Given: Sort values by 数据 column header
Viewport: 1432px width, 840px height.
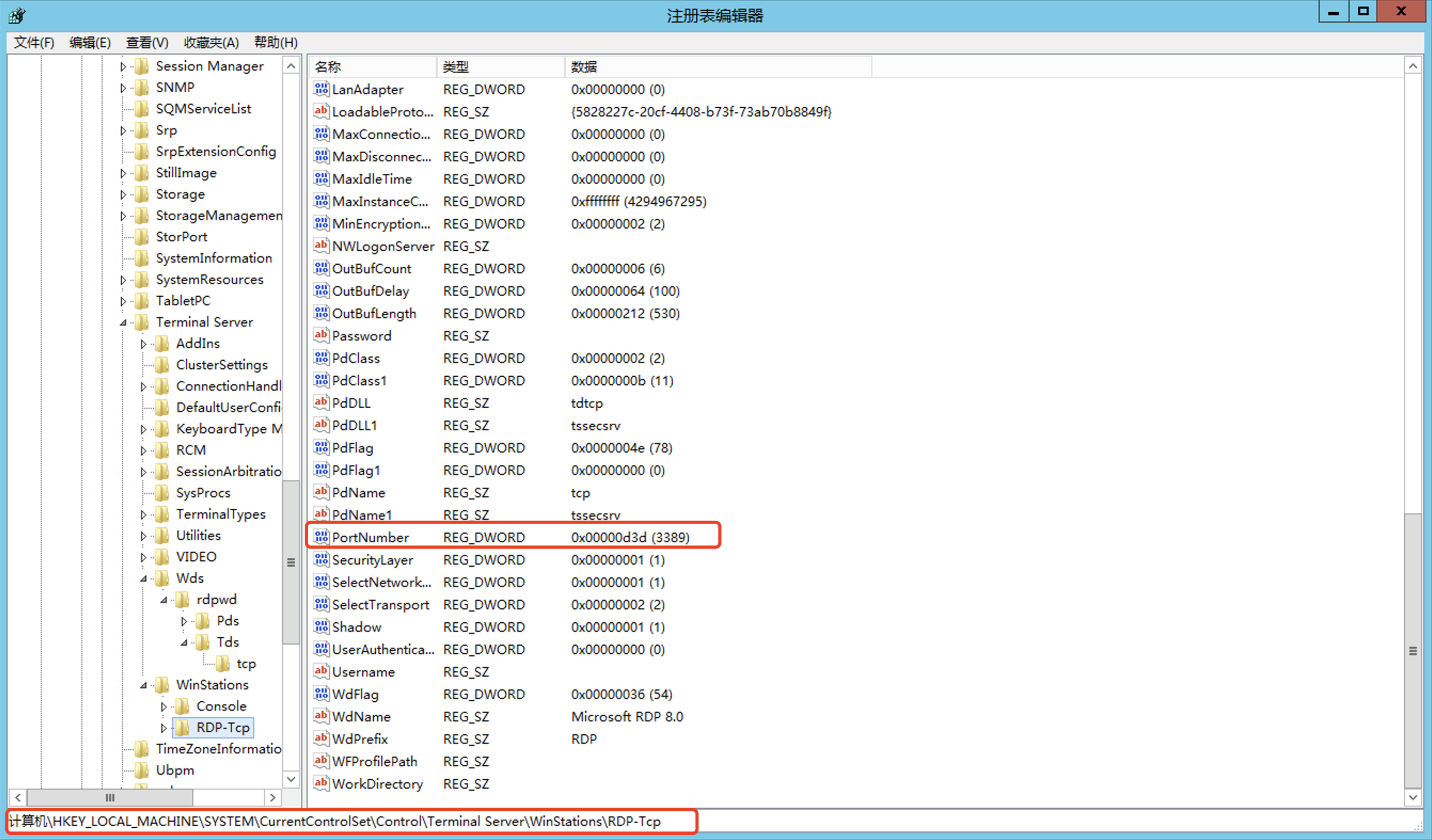Looking at the screenshot, I should coord(718,67).
